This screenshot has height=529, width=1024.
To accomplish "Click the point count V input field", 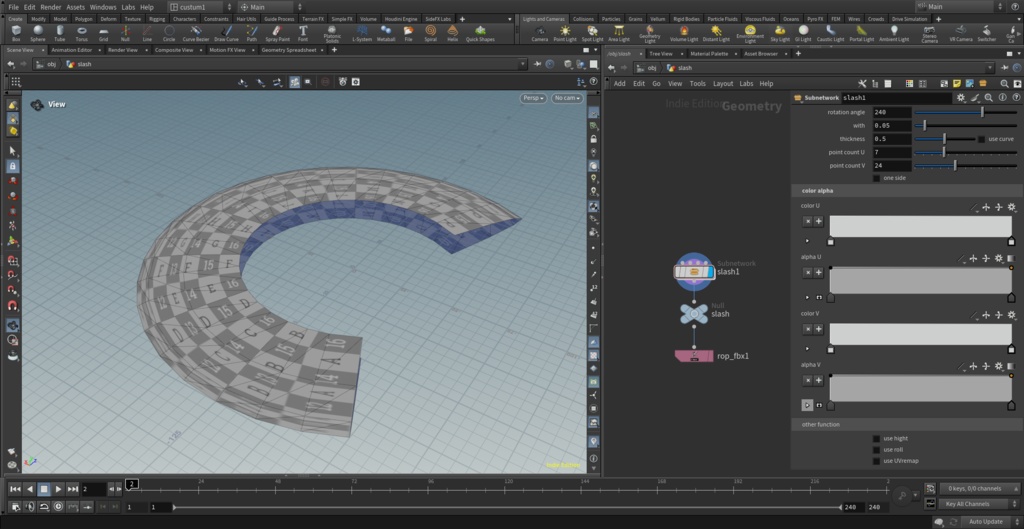I will (x=891, y=165).
